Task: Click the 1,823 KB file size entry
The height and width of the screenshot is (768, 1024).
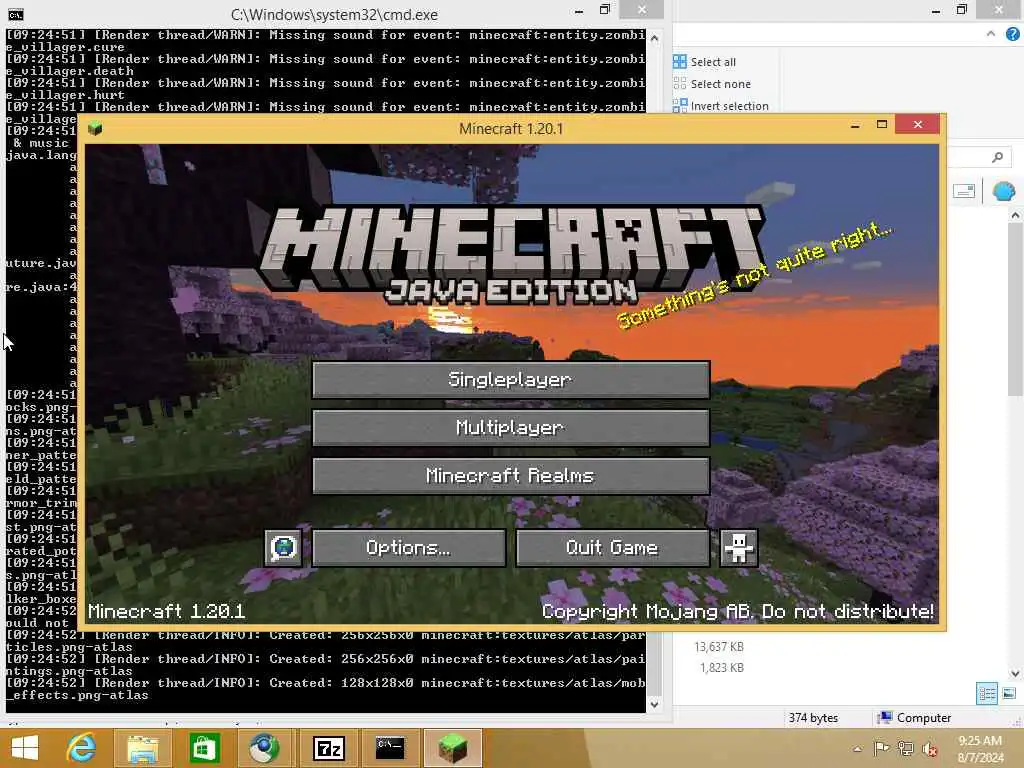Action: [722, 667]
